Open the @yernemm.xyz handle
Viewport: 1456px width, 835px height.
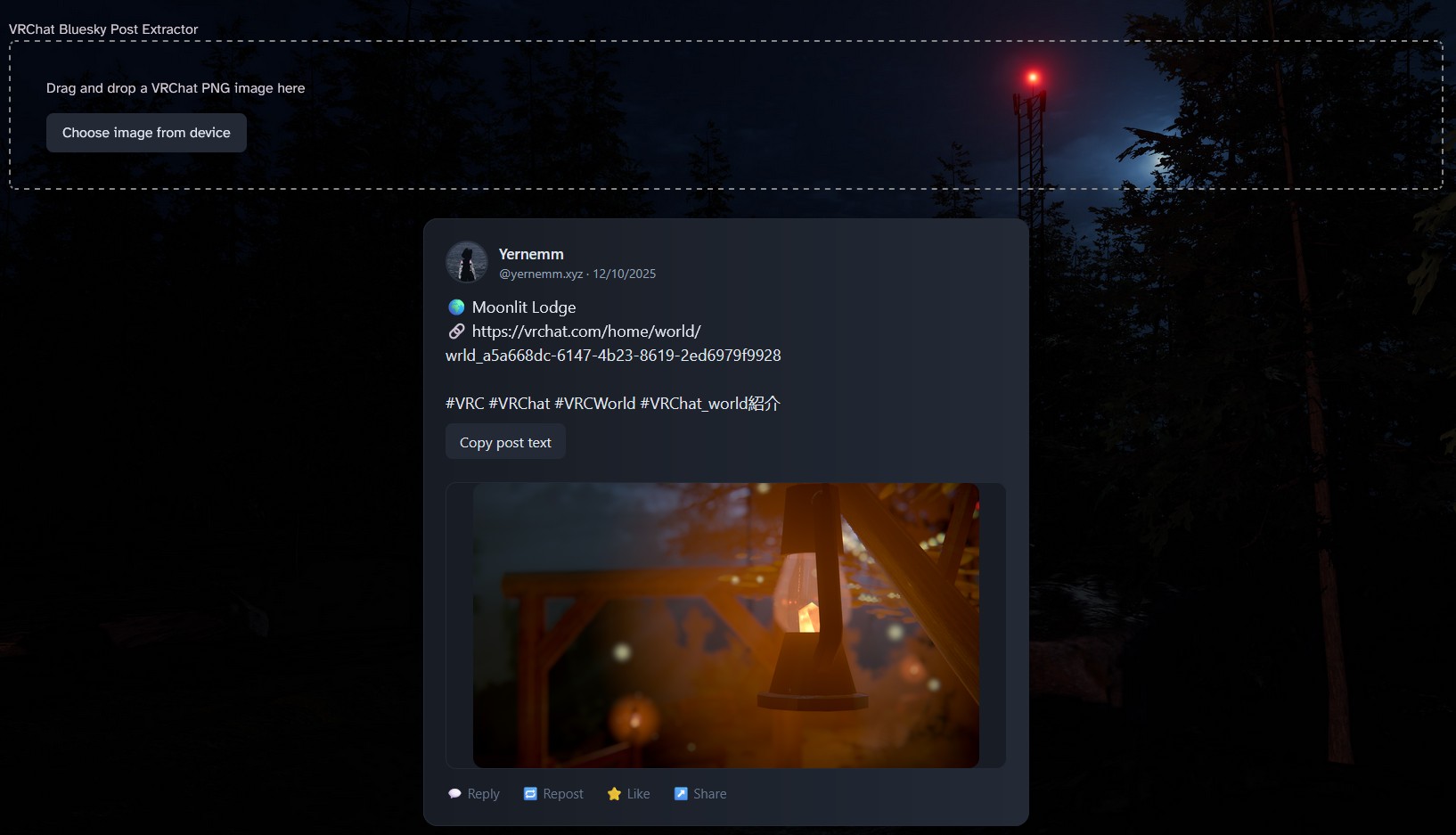541,274
